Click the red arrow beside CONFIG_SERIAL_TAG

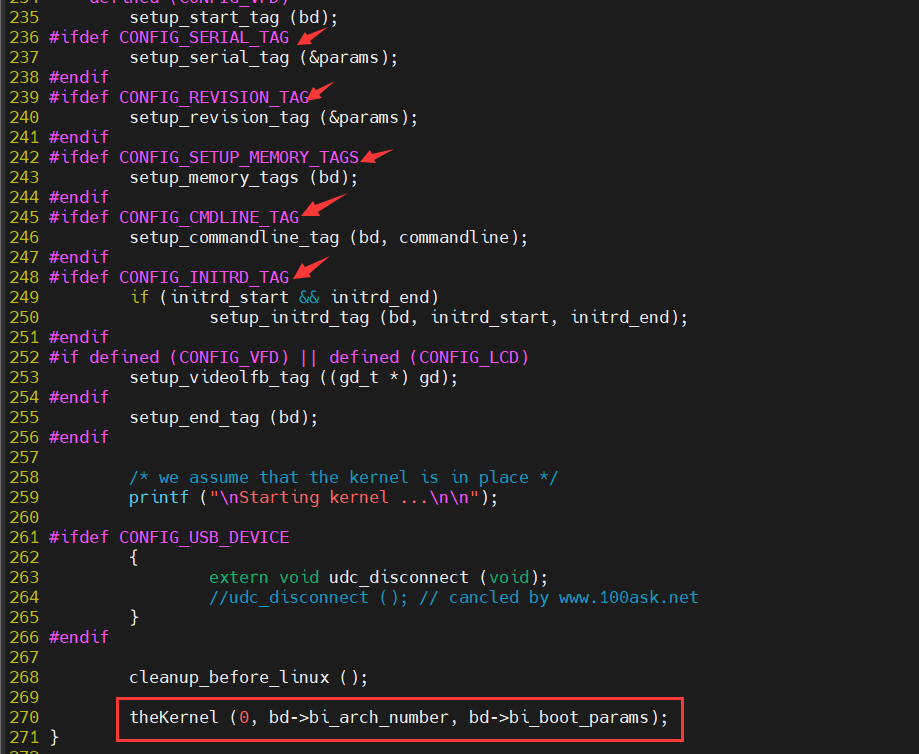coord(310,36)
